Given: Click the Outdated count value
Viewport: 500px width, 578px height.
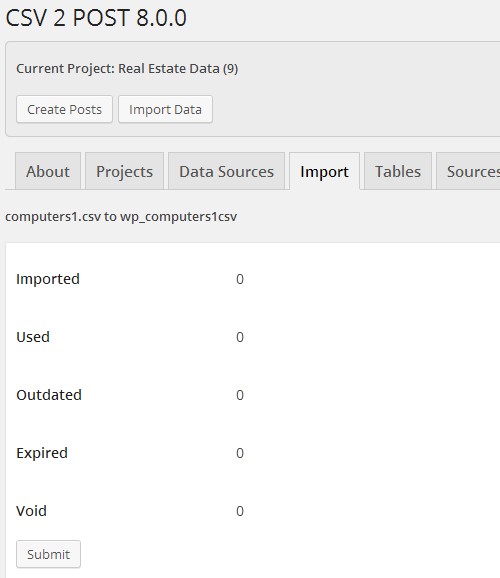Looking at the screenshot, I should tap(240, 395).
